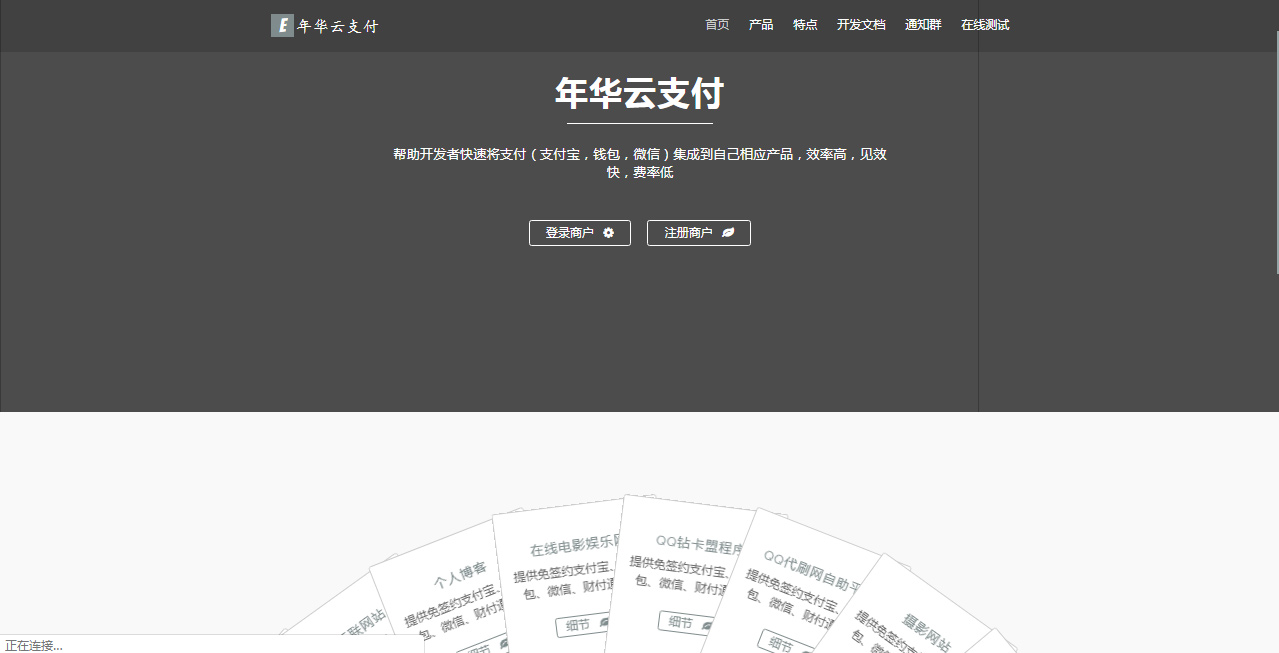The height and width of the screenshot is (653, 1279).
Task: Select the QQ钻卡盟 card title
Action: [x=699, y=545]
